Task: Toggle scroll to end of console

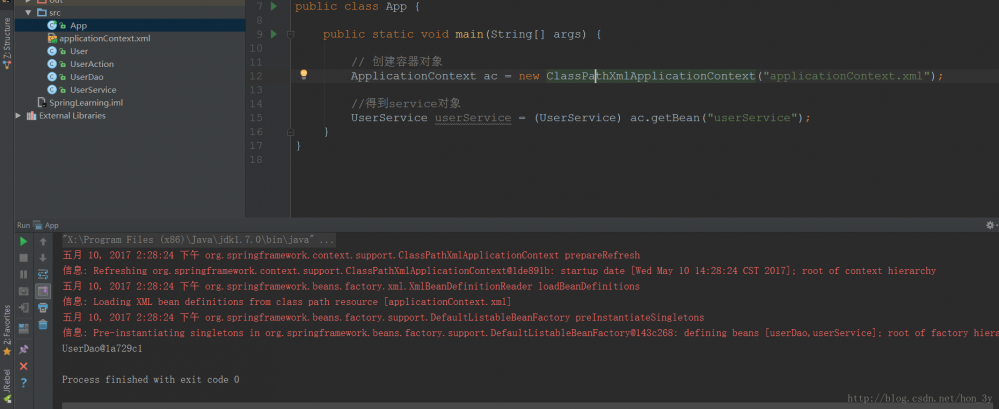Action: [43, 291]
